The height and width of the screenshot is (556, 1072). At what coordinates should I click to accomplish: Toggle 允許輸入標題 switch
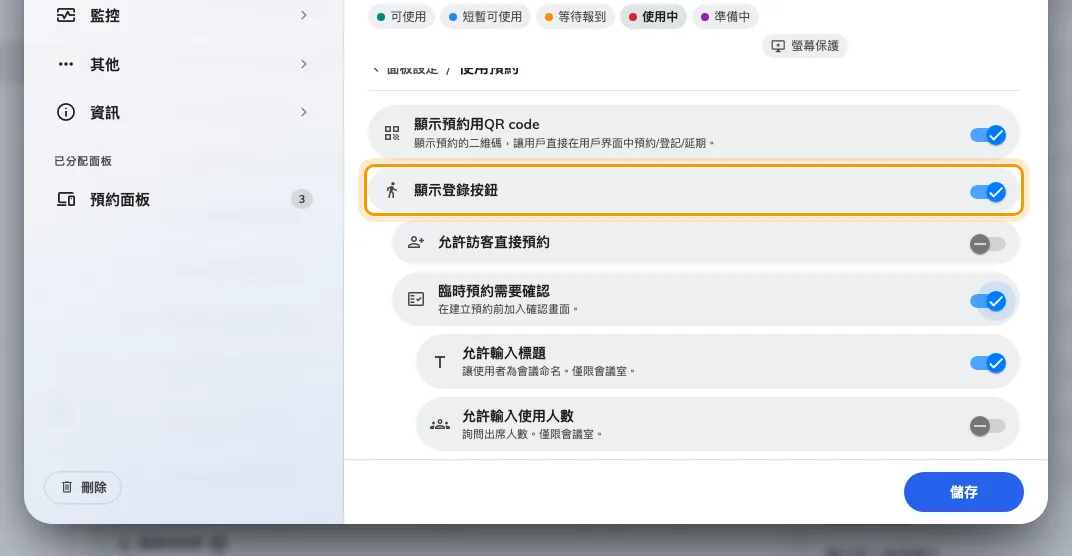(988, 362)
